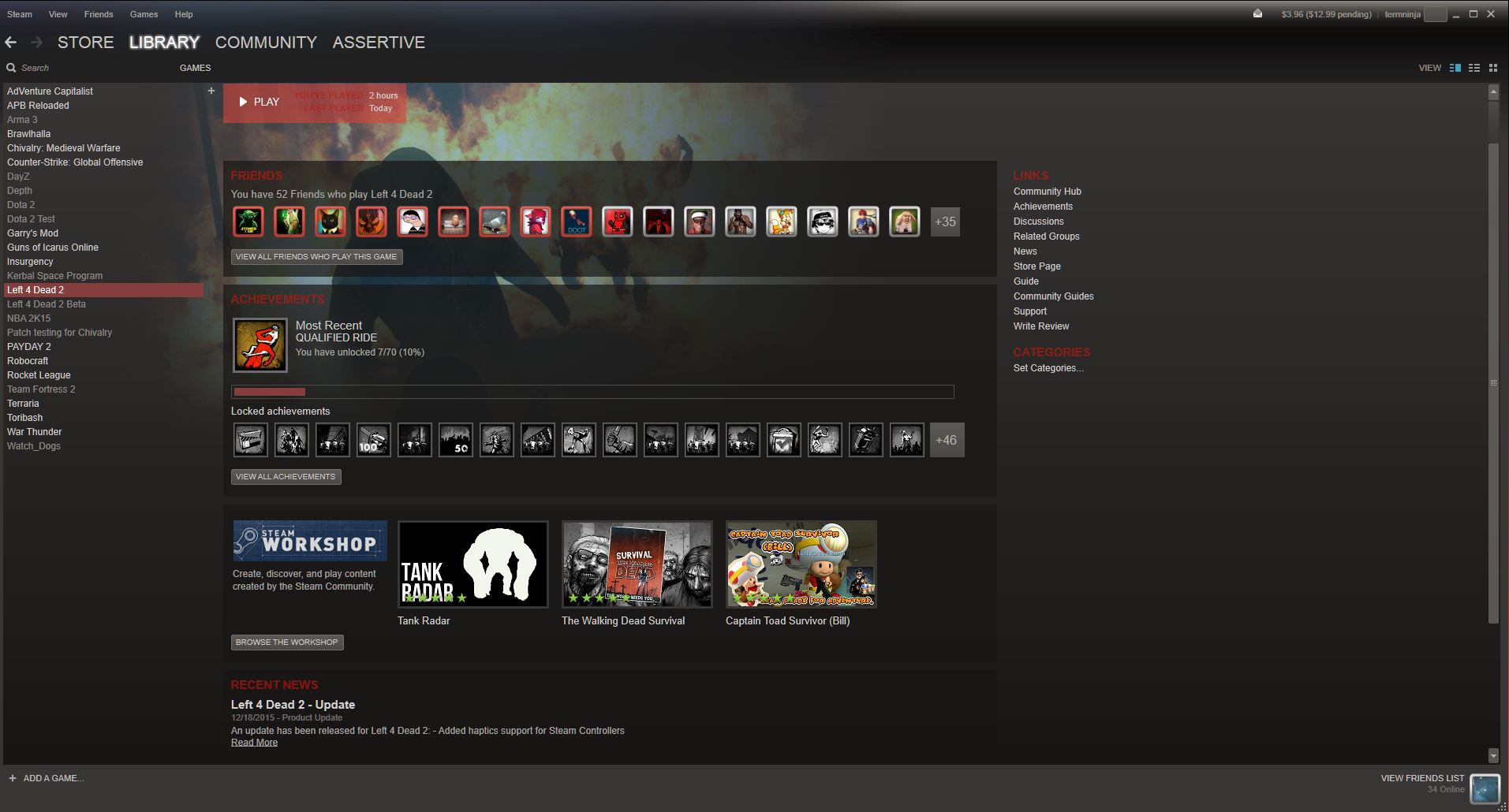
Task: Go back with the left arrow
Action: tap(11, 43)
